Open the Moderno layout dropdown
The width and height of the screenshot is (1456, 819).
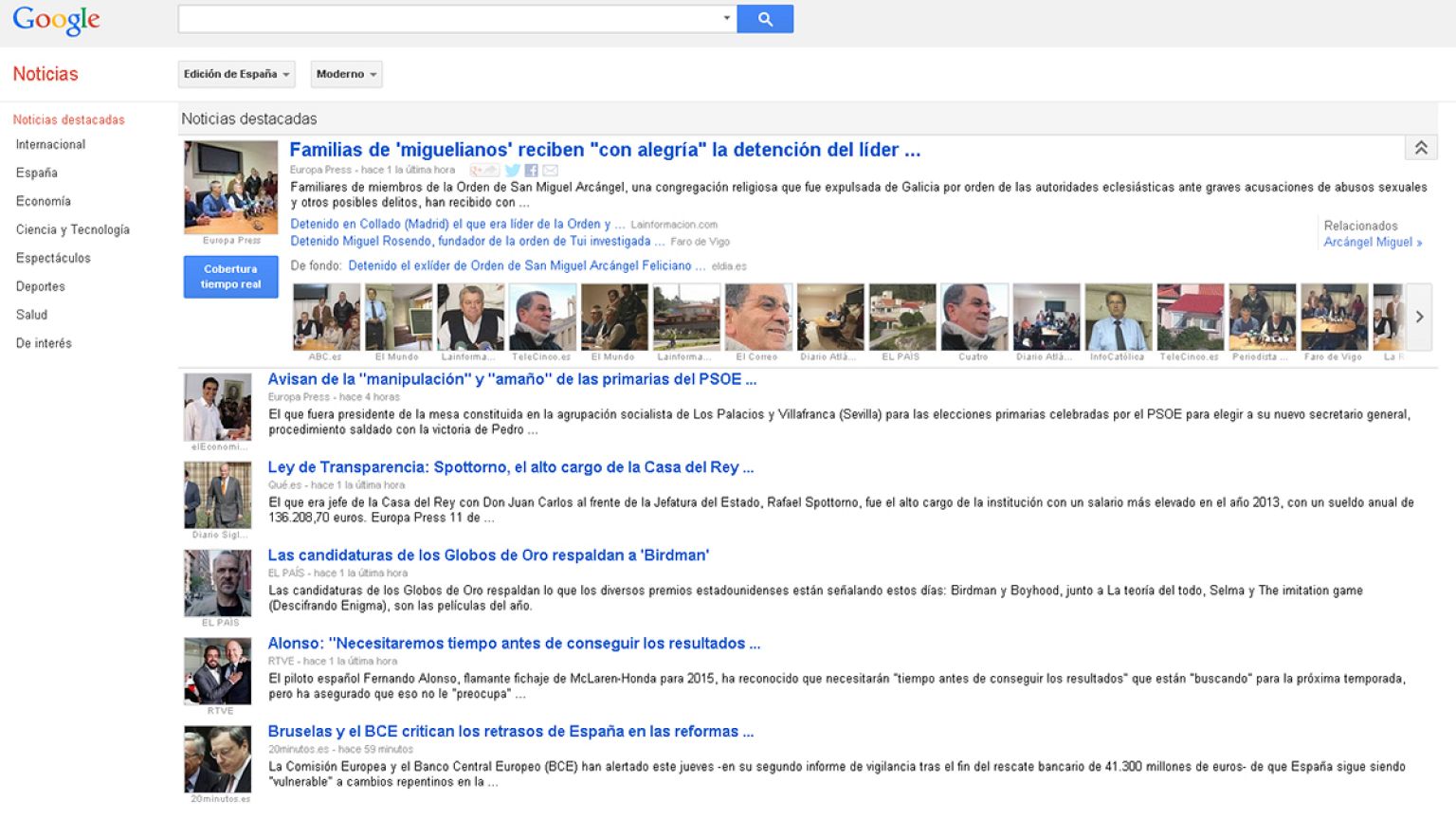346,74
